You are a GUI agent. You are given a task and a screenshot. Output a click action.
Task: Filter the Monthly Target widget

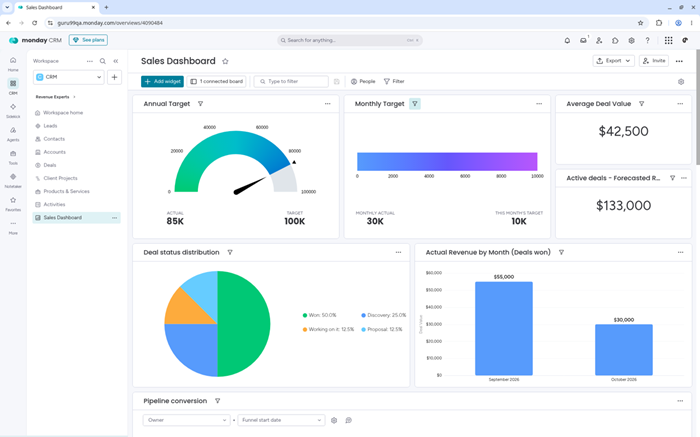pos(415,104)
